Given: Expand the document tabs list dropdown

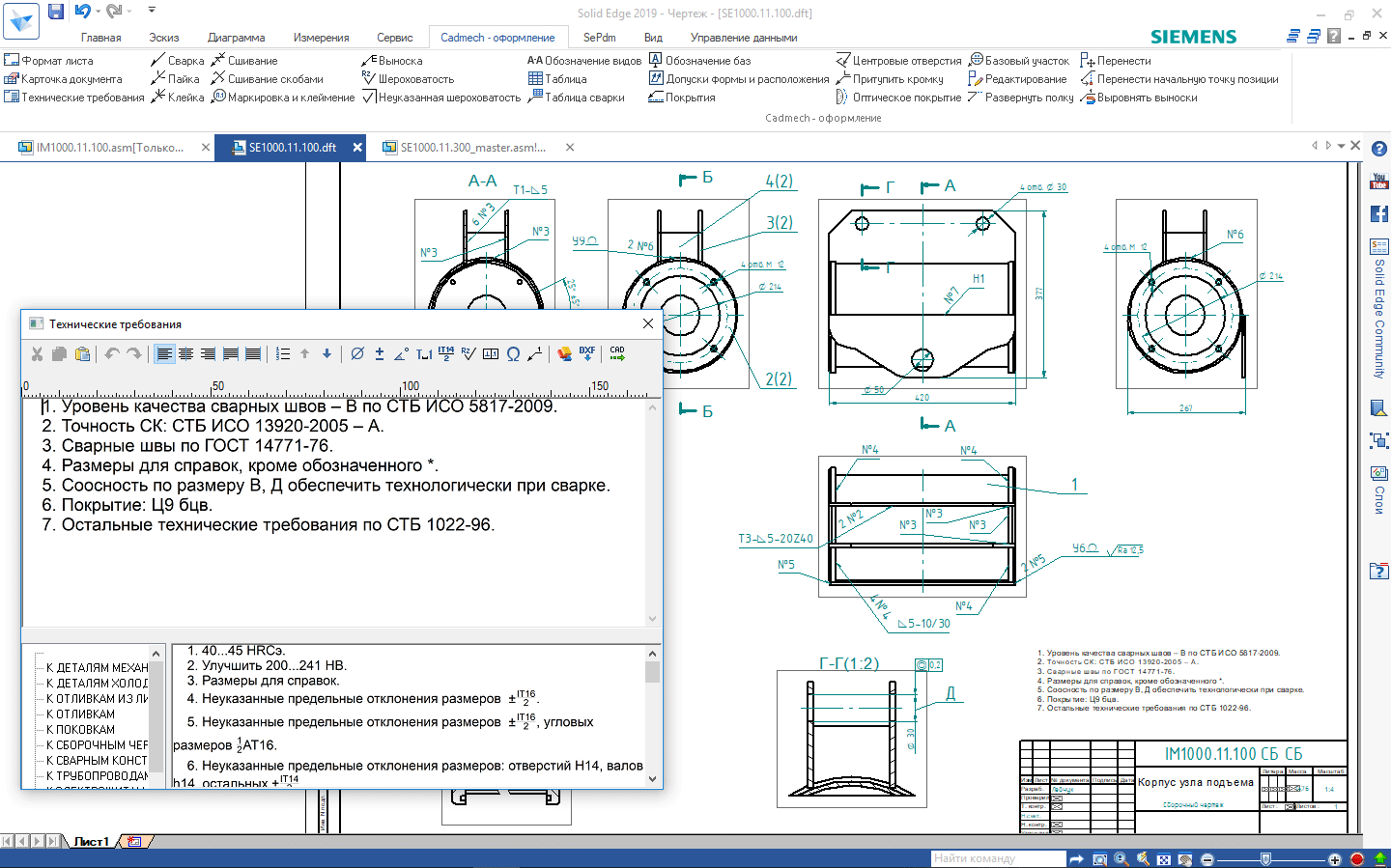Looking at the screenshot, I should tap(1341, 147).
